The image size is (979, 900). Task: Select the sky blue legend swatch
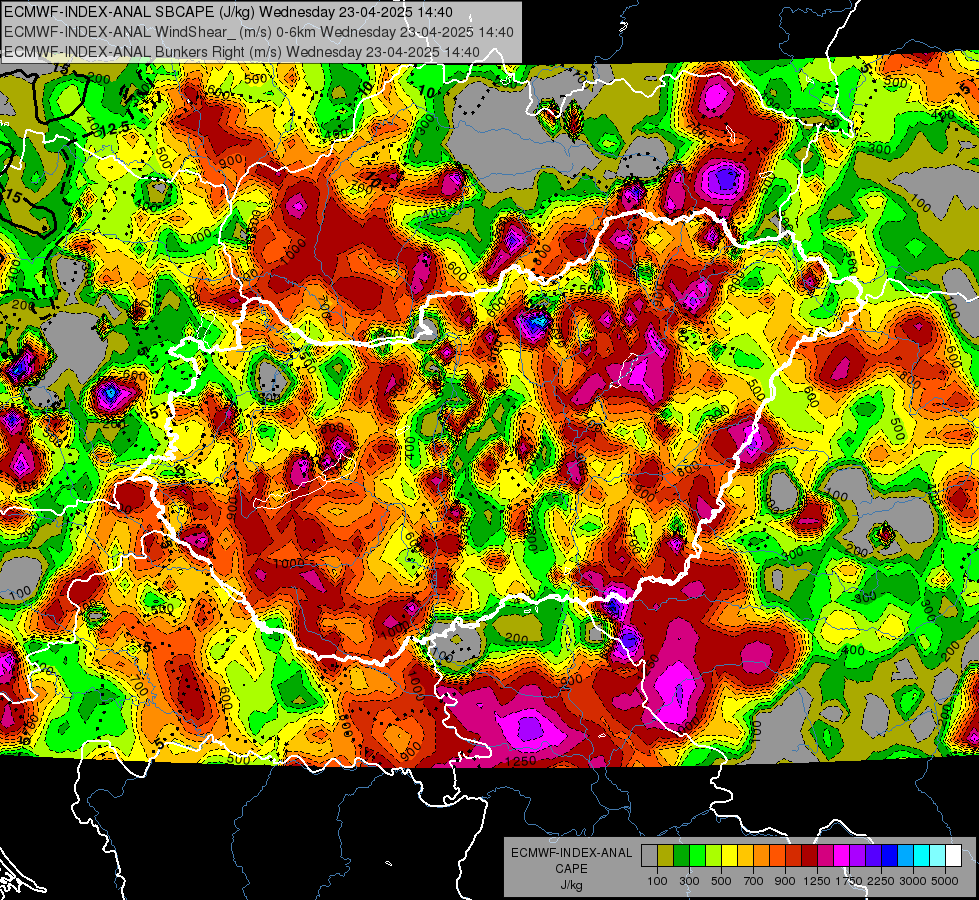click(905, 856)
